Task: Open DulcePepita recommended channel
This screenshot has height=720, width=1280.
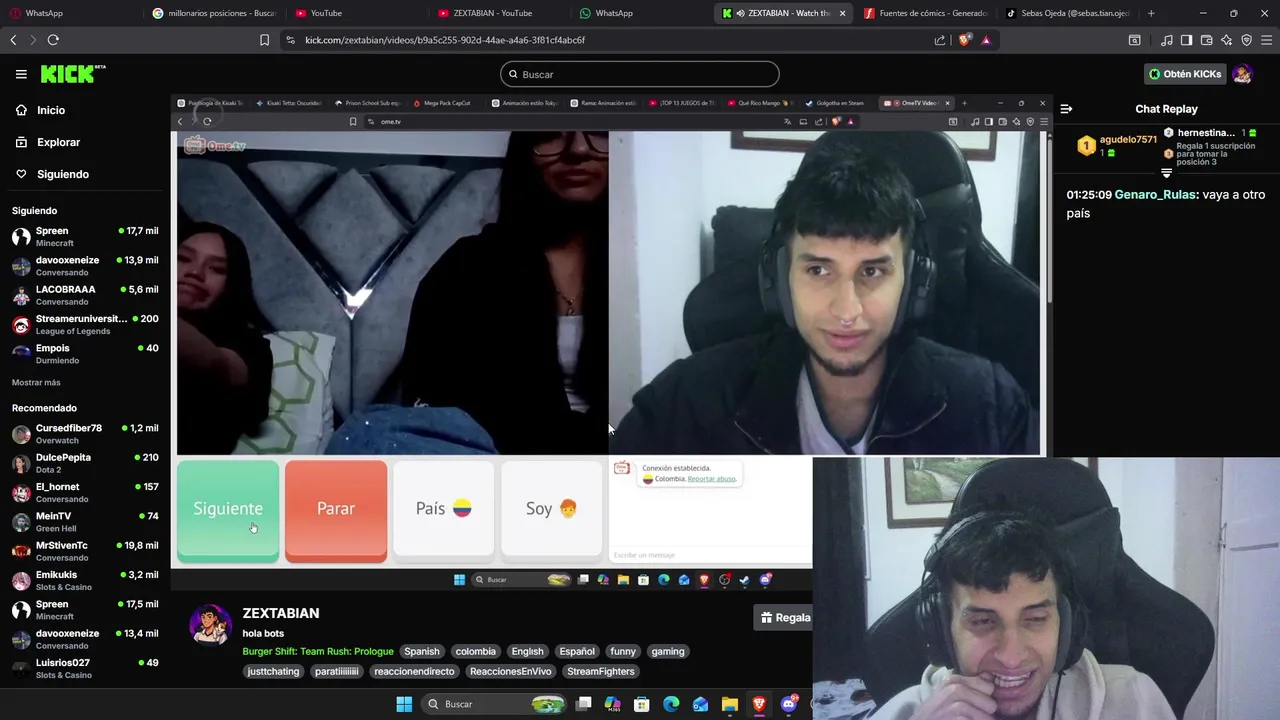Action: coord(85,463)
